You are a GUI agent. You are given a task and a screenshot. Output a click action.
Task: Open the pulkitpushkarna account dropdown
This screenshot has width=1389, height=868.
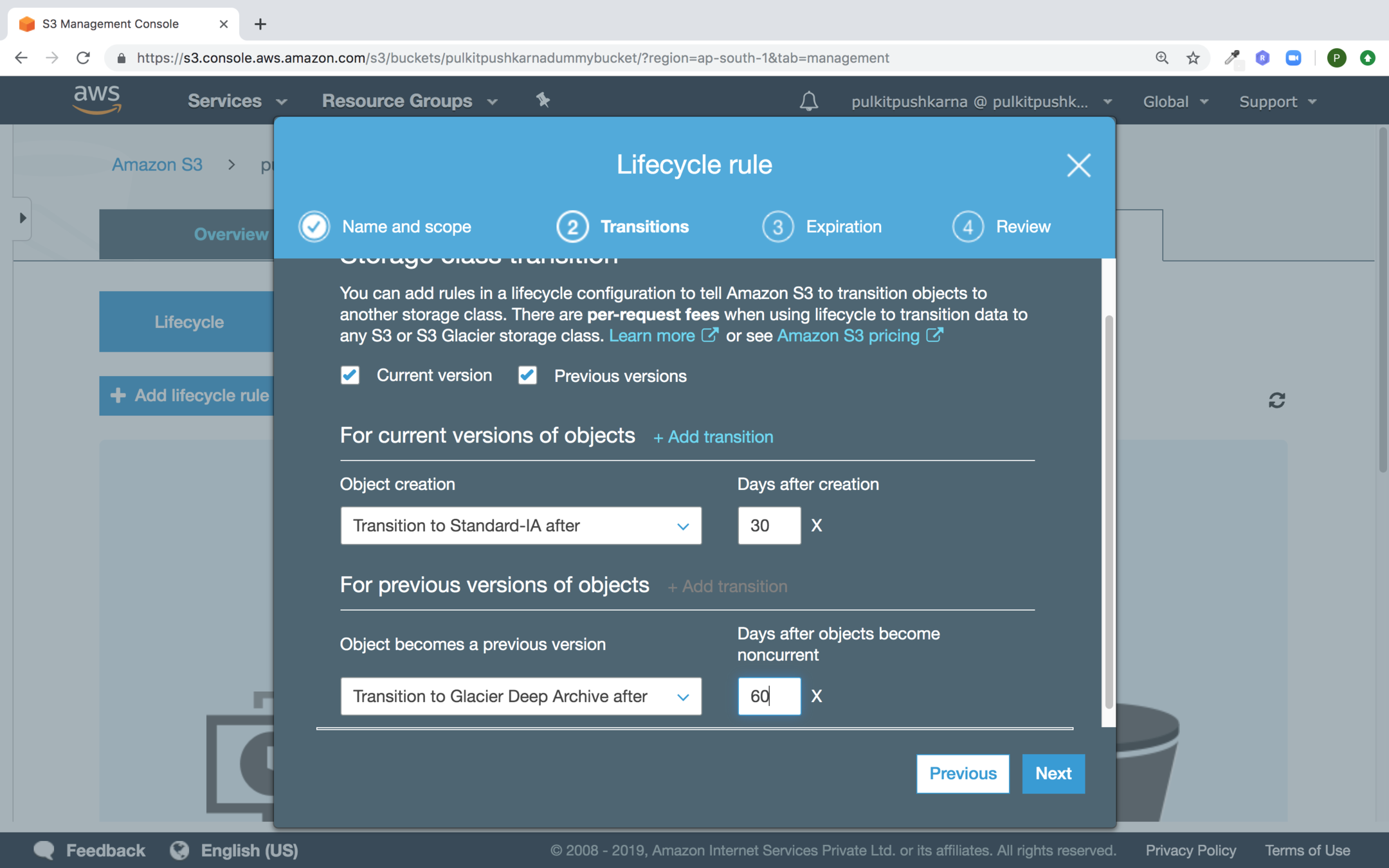click(x=981, y=102)
